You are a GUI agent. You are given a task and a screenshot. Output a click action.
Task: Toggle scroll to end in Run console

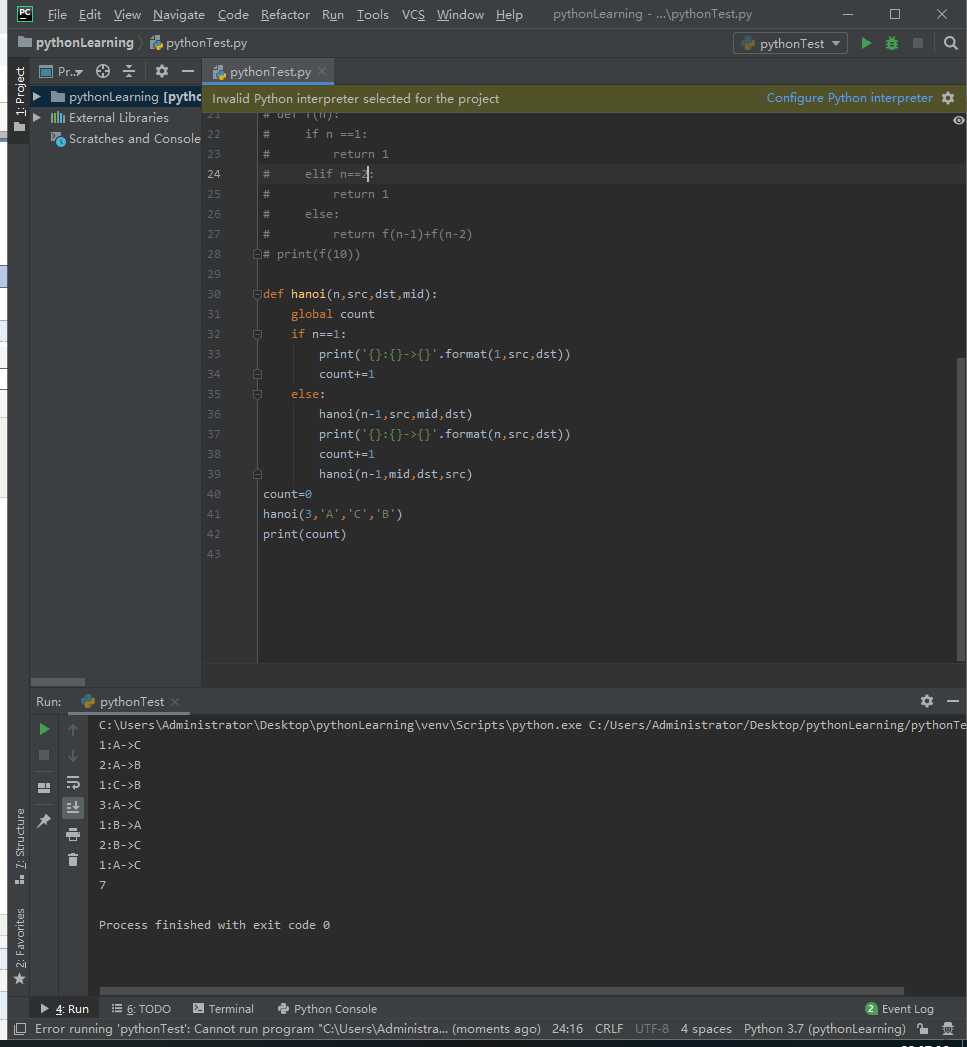pos(73,808)
